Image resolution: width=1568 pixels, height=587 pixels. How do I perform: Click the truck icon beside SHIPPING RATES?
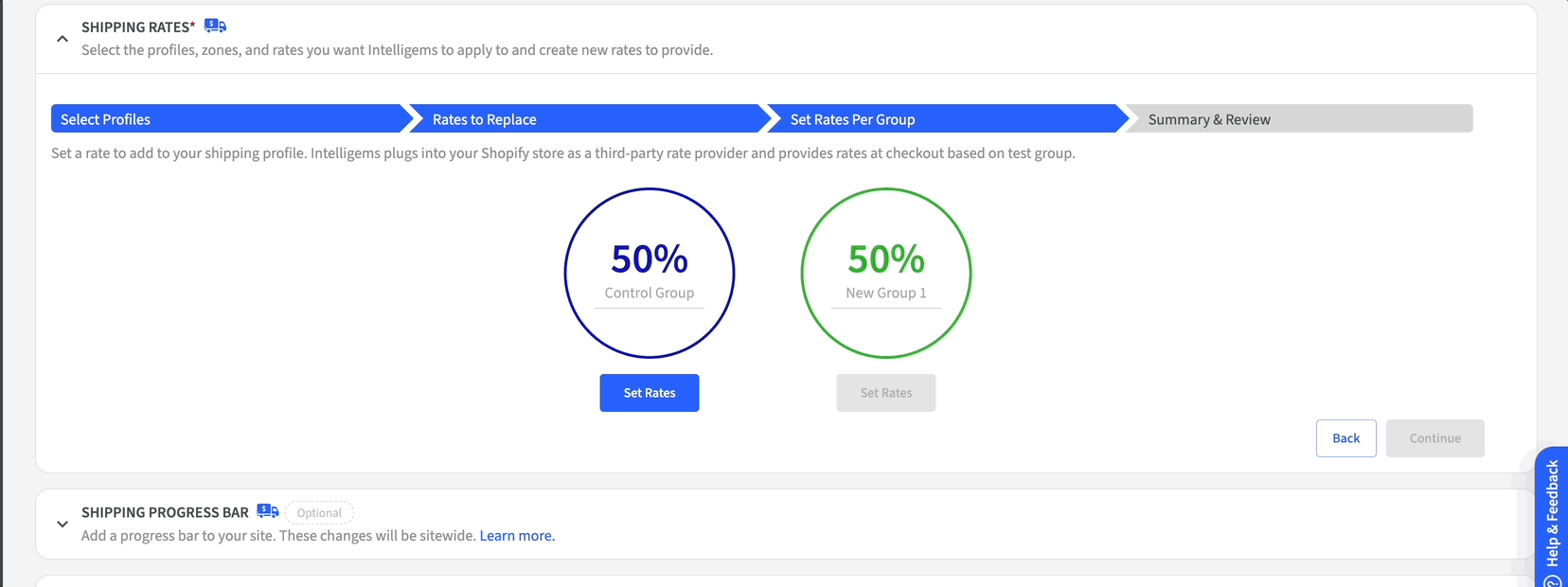coord(215,26)
